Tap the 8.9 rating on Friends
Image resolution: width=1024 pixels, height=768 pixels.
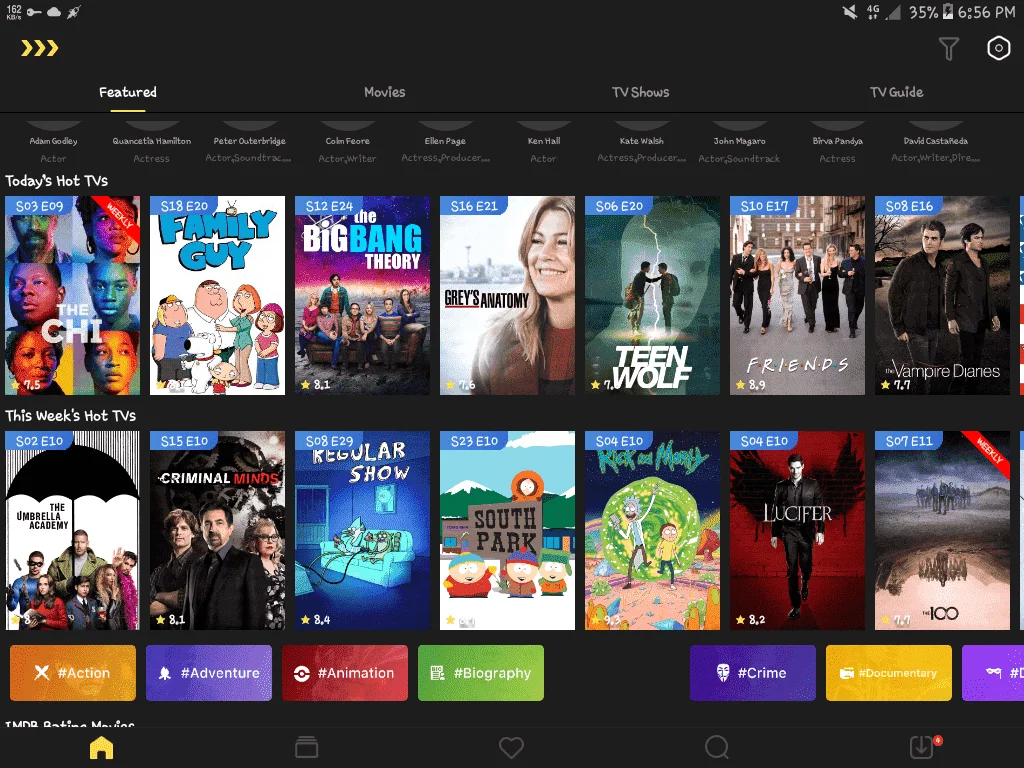750,385
